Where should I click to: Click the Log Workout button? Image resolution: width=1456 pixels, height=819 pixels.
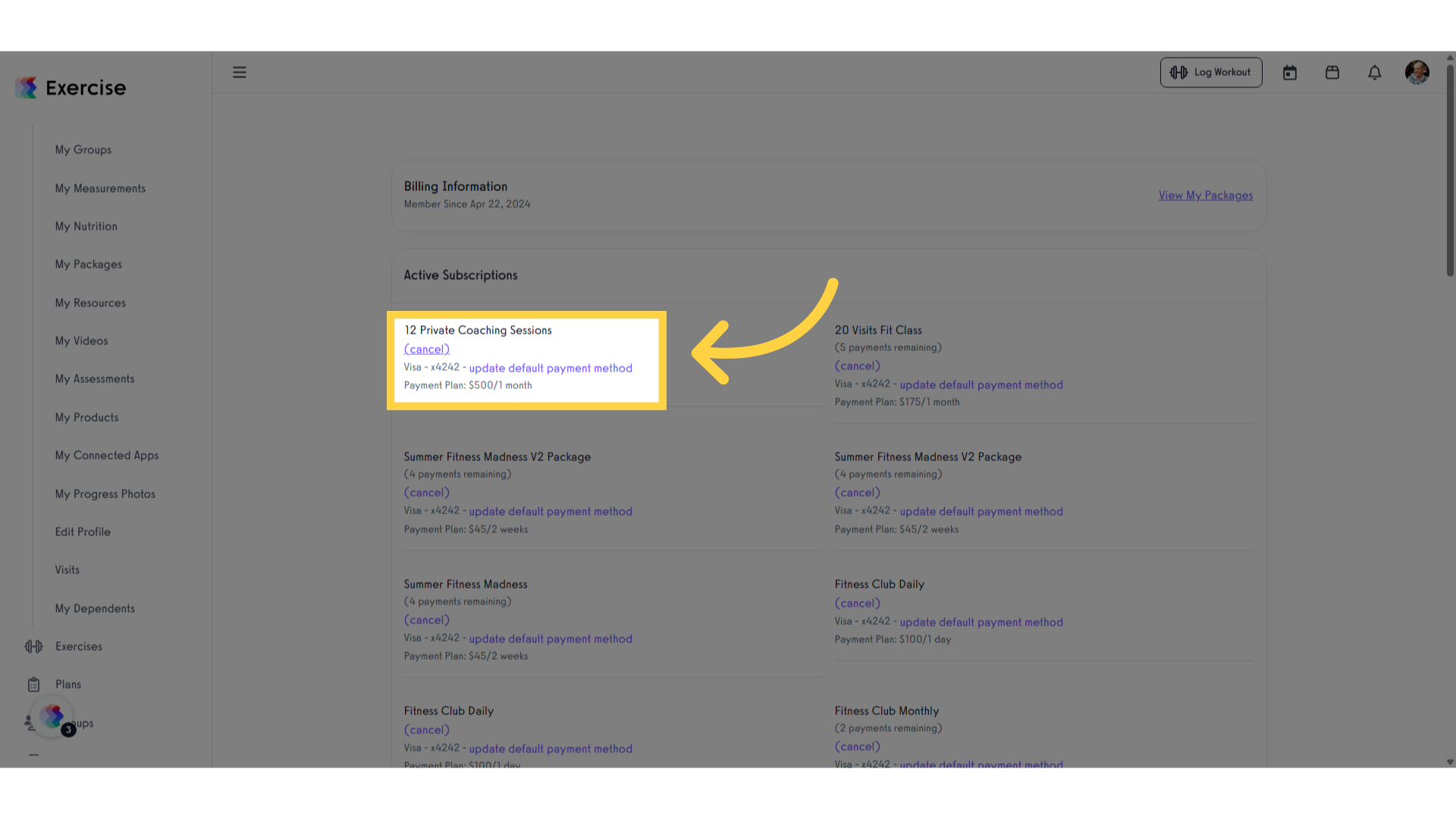click(1211, 72)
